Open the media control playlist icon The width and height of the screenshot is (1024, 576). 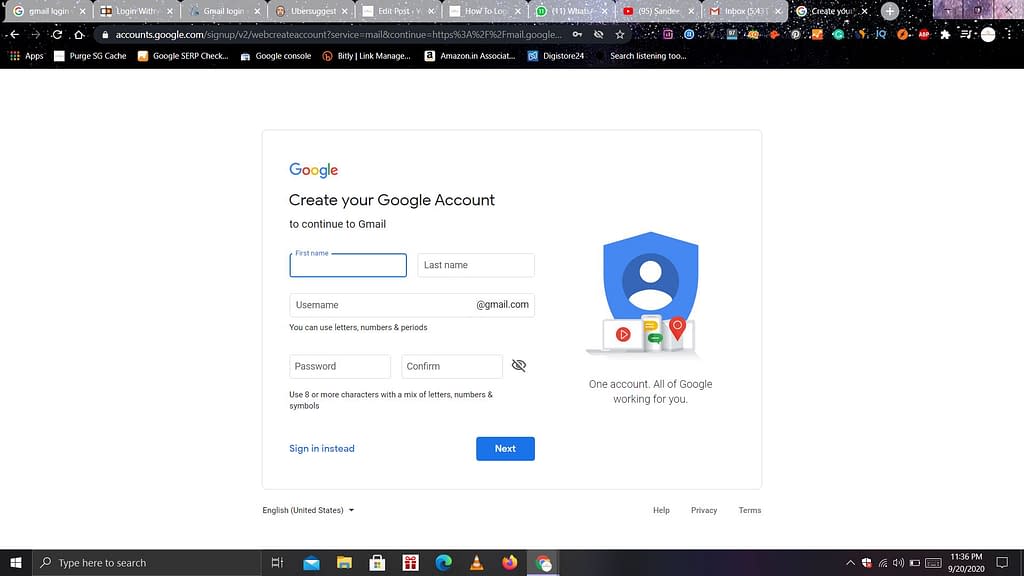[967, 35]
